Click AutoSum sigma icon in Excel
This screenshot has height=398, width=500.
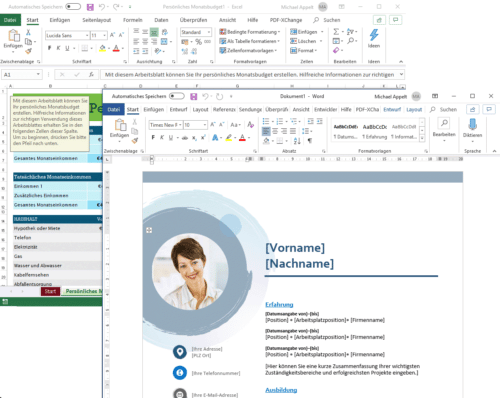pos(336,32)
